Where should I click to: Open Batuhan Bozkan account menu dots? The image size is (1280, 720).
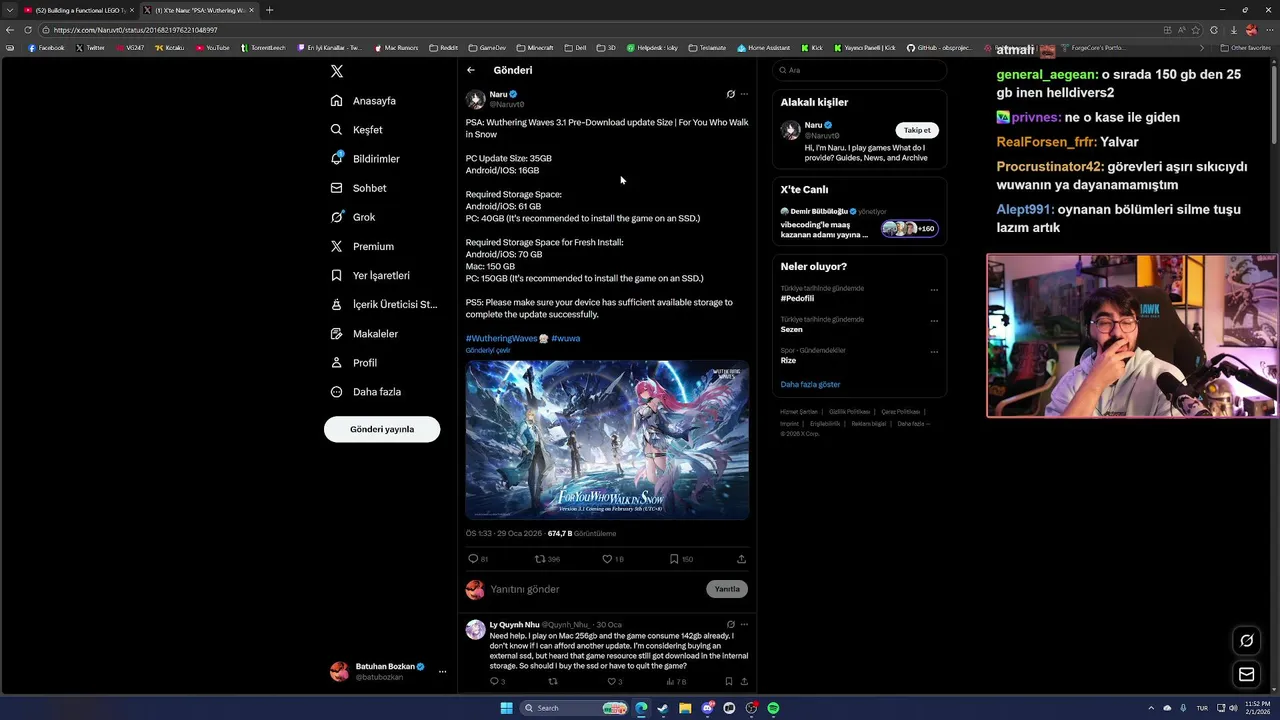(x=442, y=671)
